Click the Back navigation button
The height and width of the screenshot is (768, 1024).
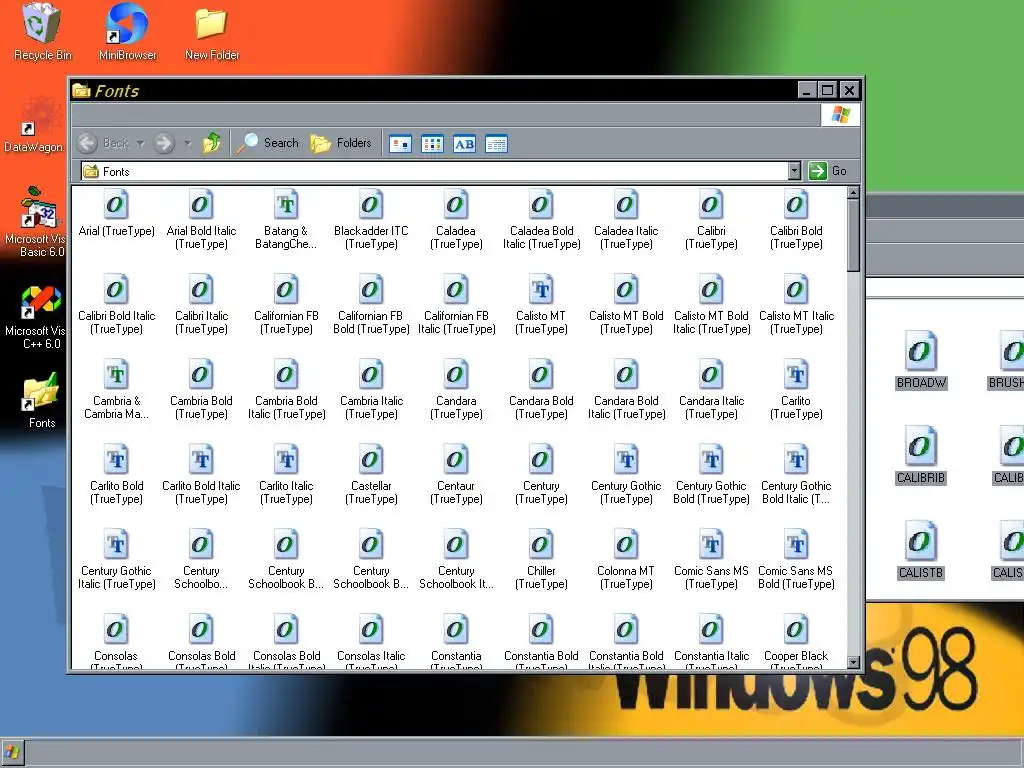pyautogui.click(x=103, y=143)
